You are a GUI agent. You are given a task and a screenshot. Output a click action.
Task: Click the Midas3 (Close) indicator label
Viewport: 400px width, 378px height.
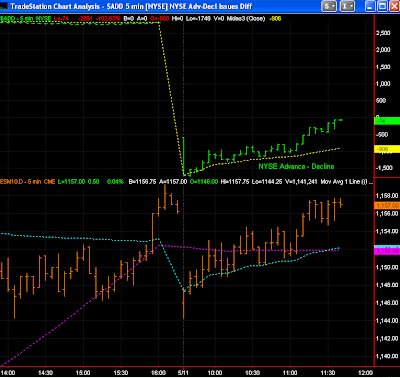[x=246, y=19]
